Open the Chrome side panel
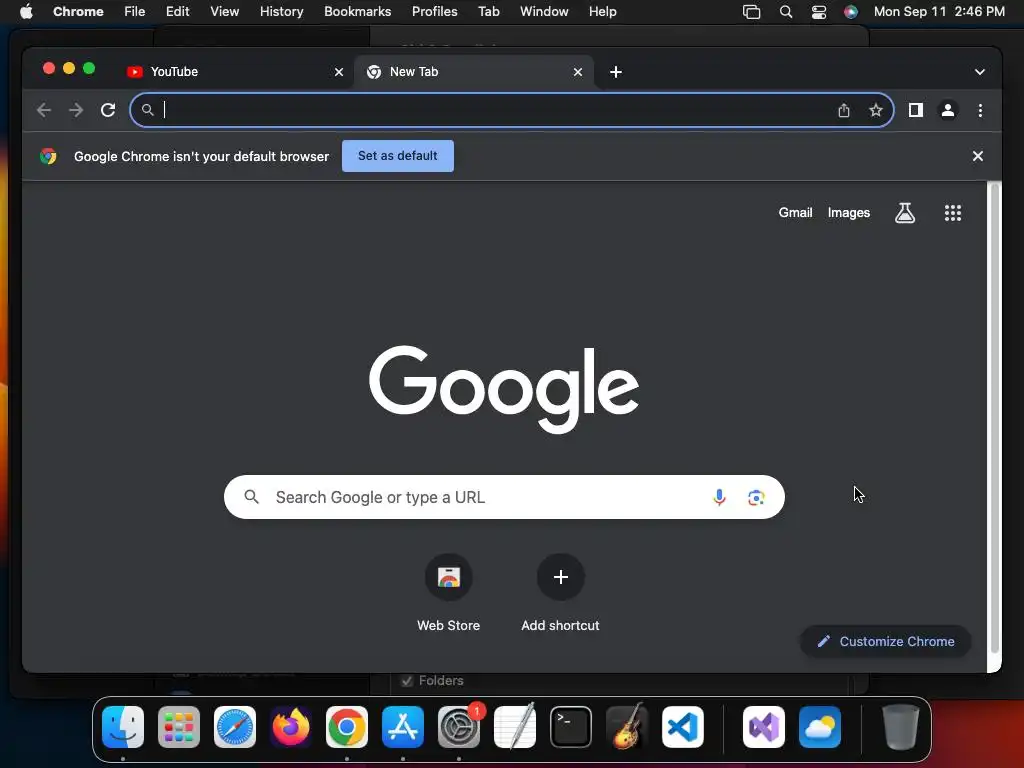1024x768 pixels. coord(916,110)
